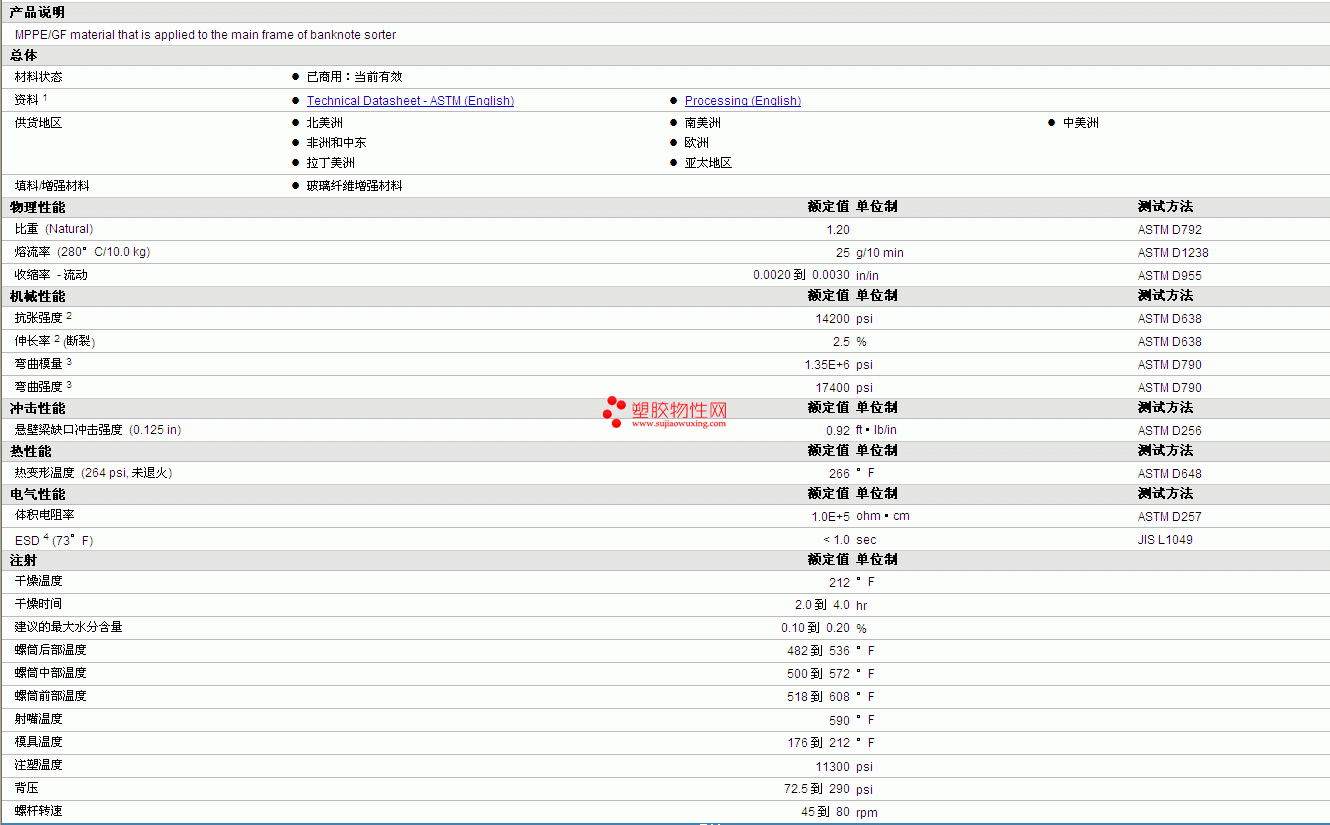This screenshot has width=1330, height=825.
Task: Click the tensile strength value 14200
Action: pyautogui.click(x=833, y=319)
